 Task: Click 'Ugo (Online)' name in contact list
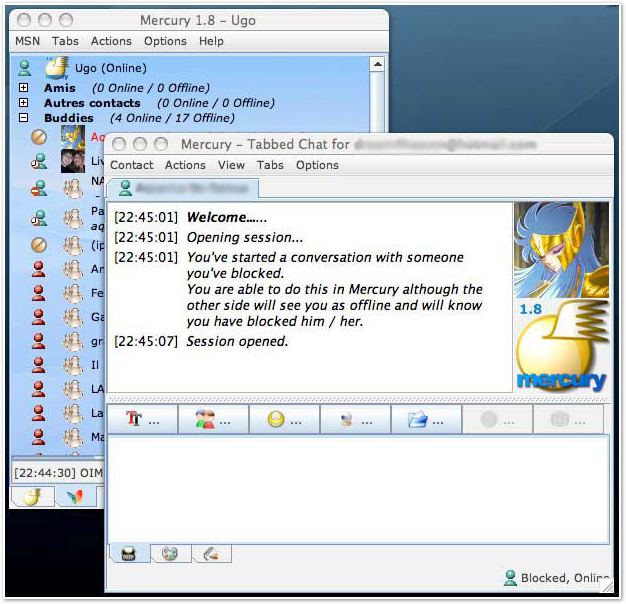tap(111, 68)
